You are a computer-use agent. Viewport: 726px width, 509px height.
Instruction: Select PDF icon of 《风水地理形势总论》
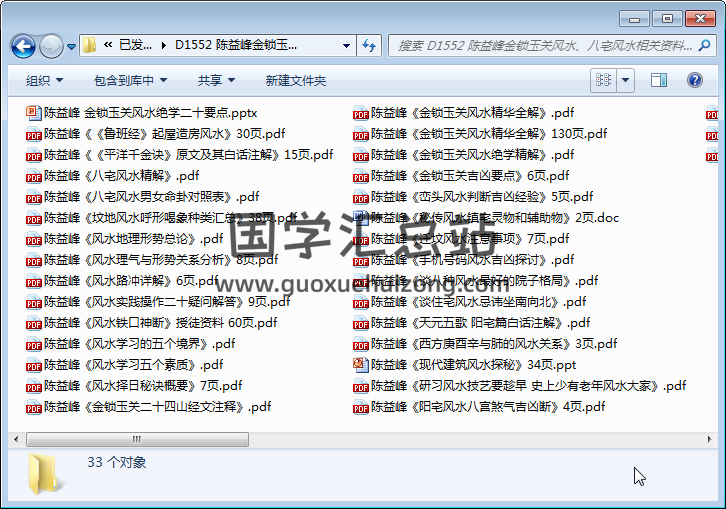[x=33, y=239]
